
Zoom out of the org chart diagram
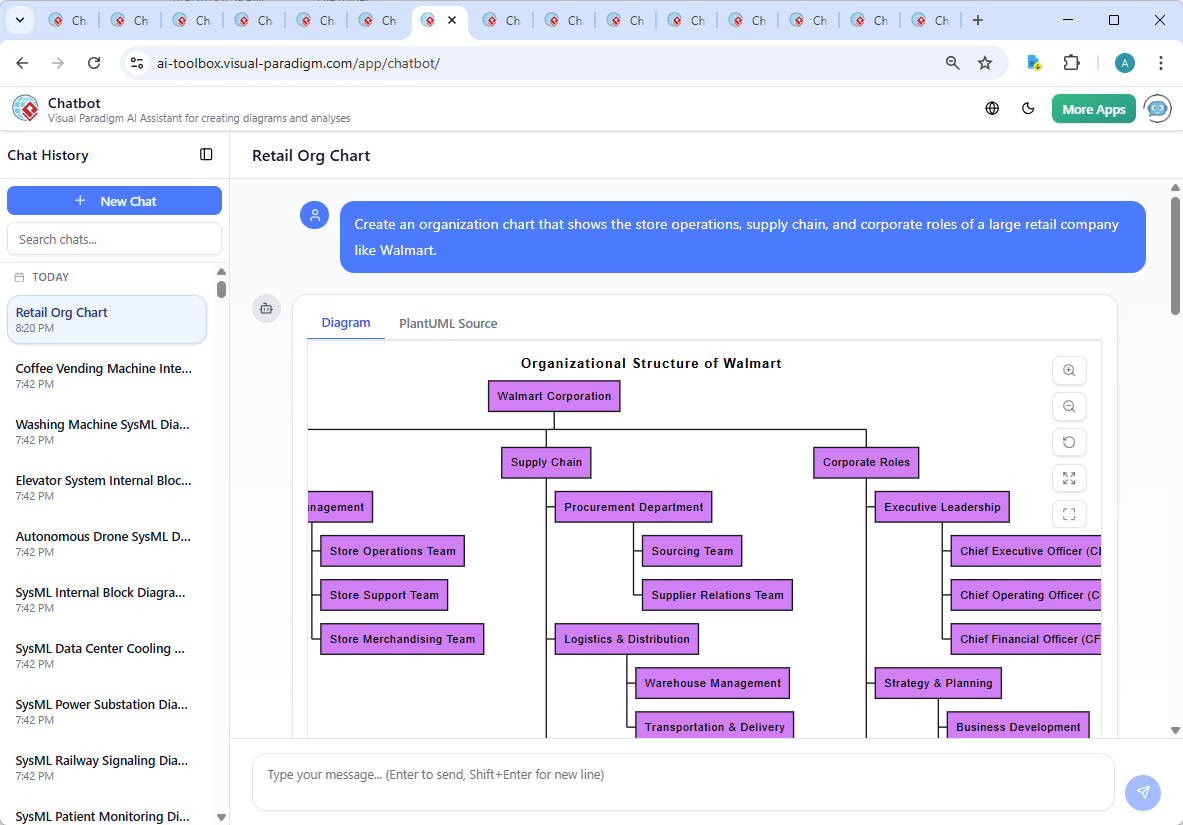point(1069,406)
